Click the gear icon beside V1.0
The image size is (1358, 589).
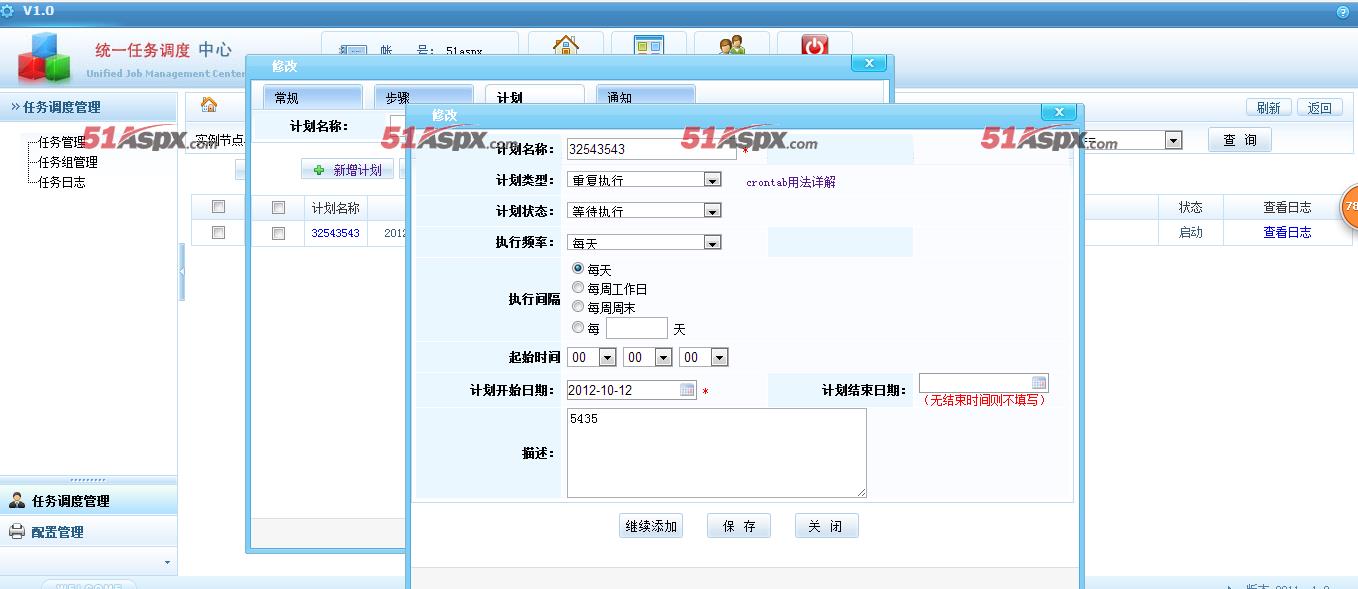8,11
